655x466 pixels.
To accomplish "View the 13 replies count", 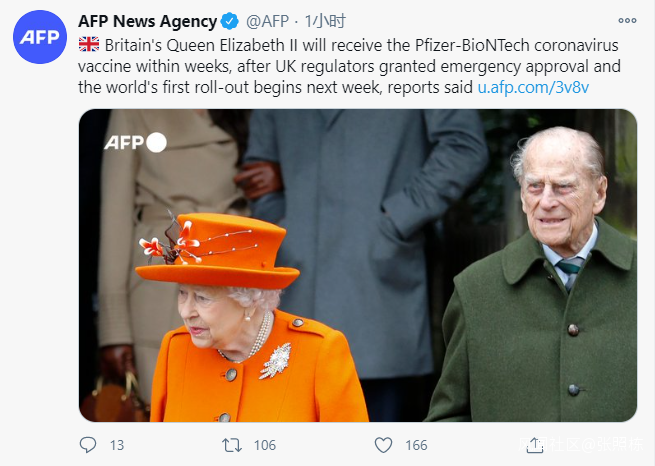I will click(116, 445).
